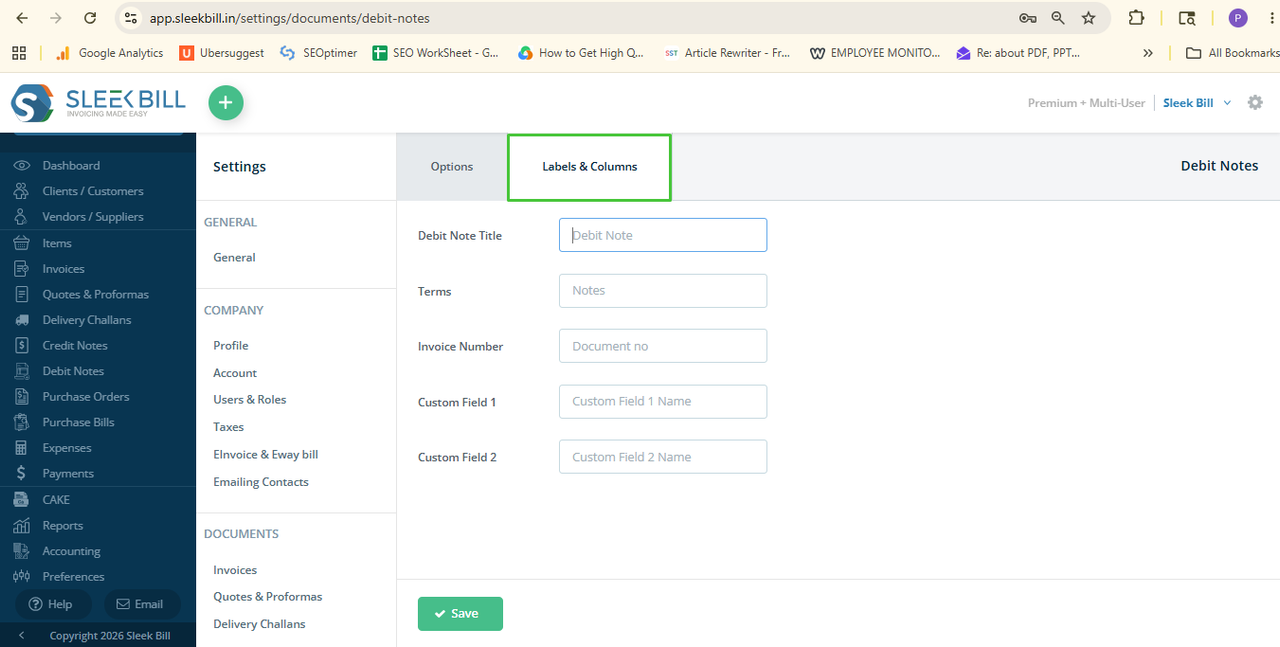This screenshot has height=647, width=1280.
Task: Open the browser extensions puzzle icon
Action: tap(1136, 18)
